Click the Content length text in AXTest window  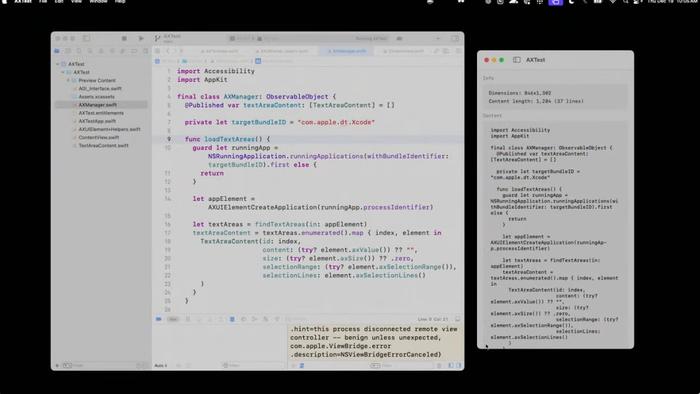[x=536, y=101]
